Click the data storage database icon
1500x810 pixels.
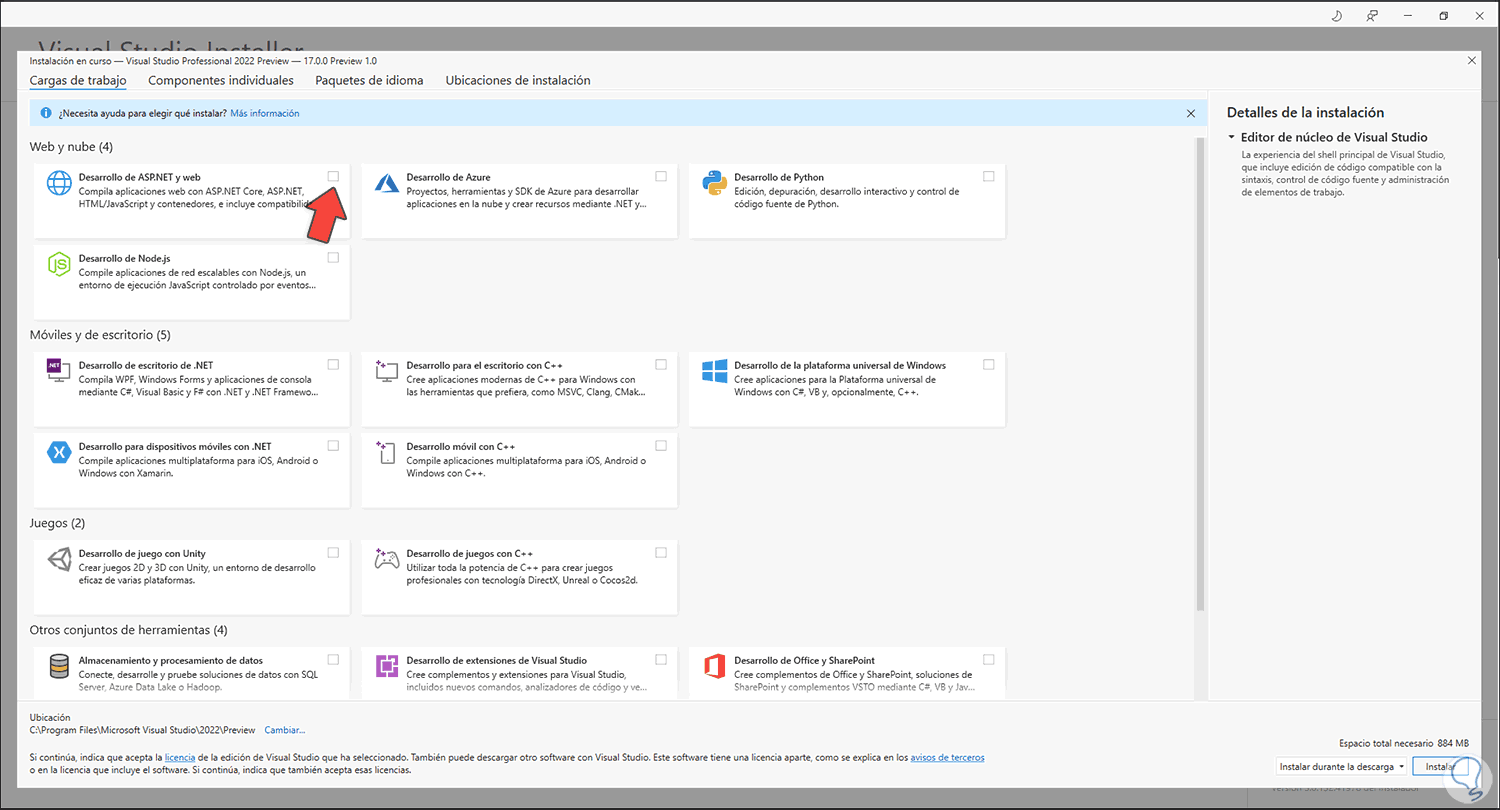(x=59, y=667)
